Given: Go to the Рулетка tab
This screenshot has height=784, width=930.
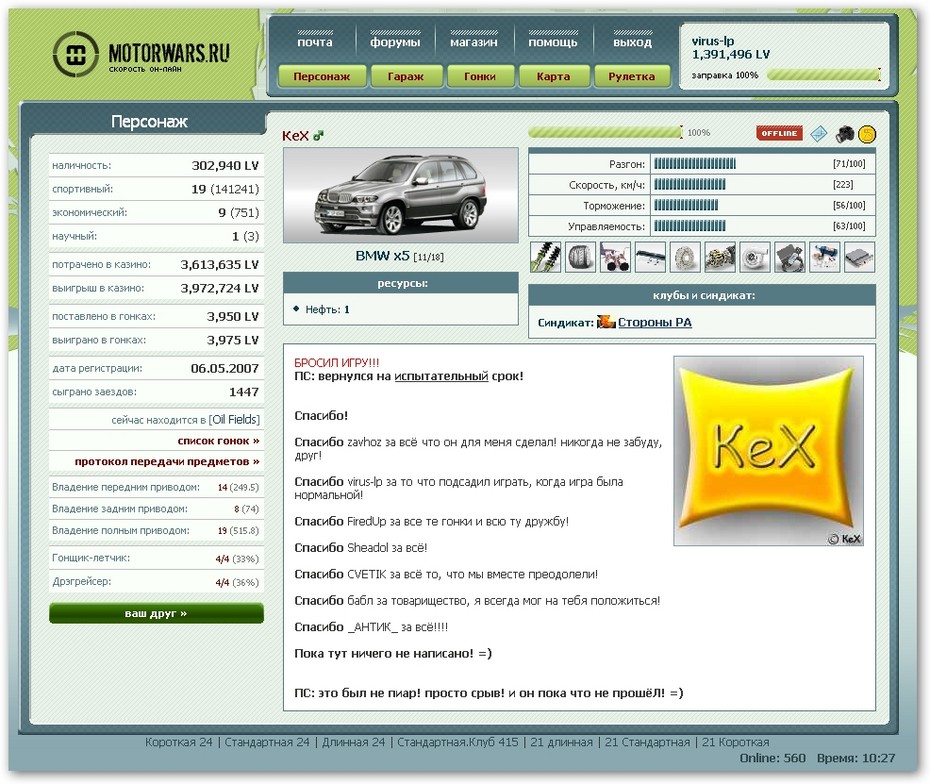Looking at the screenshot, I should 632,76.
